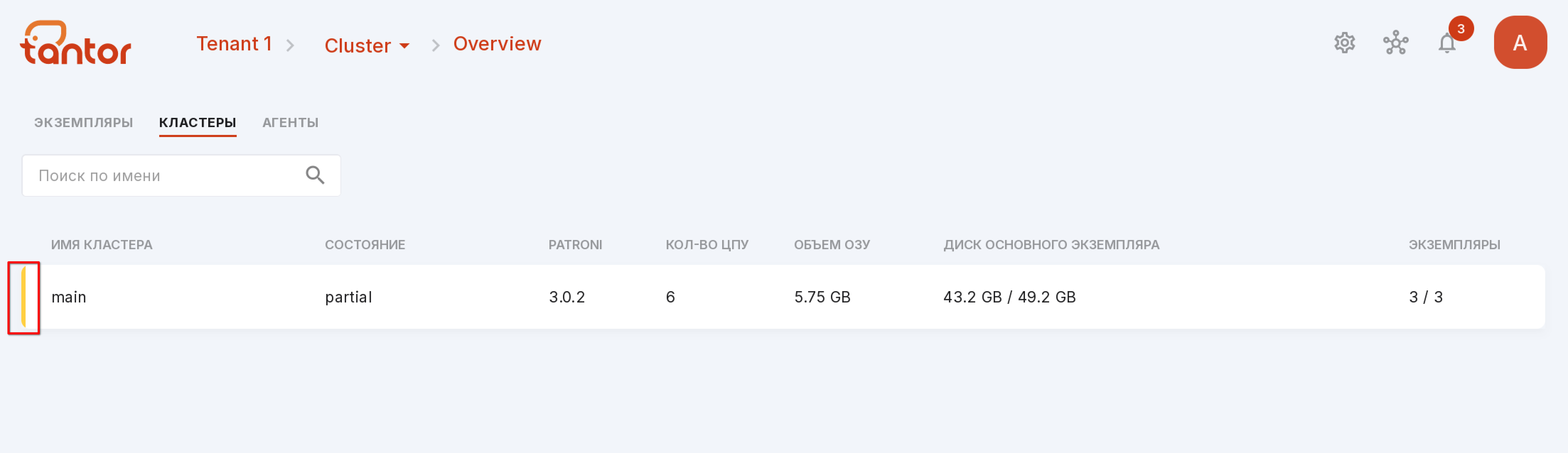Screen dimensions: 1568x453
Task: Click the yellow status bar of main cluster
Action: point(24,297)
